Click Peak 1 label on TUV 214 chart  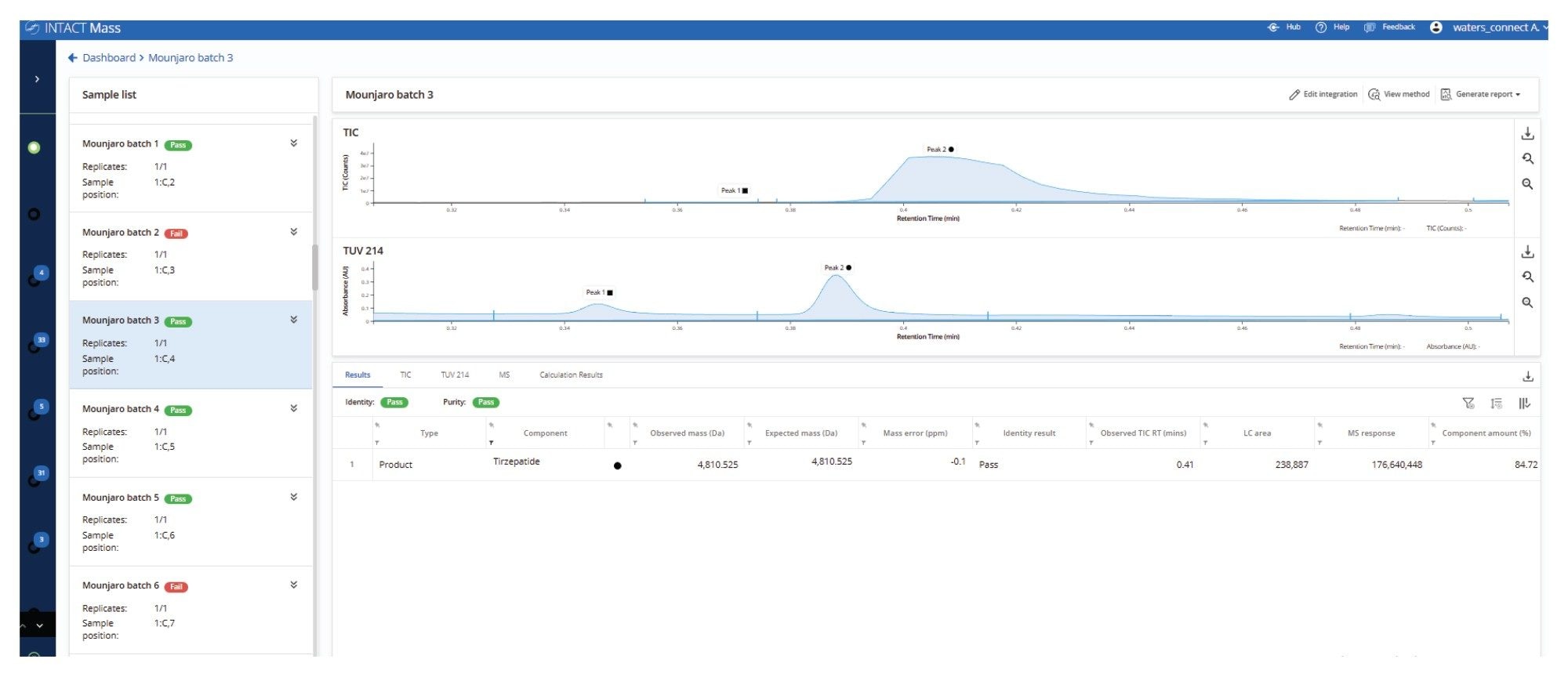point(600,292)
